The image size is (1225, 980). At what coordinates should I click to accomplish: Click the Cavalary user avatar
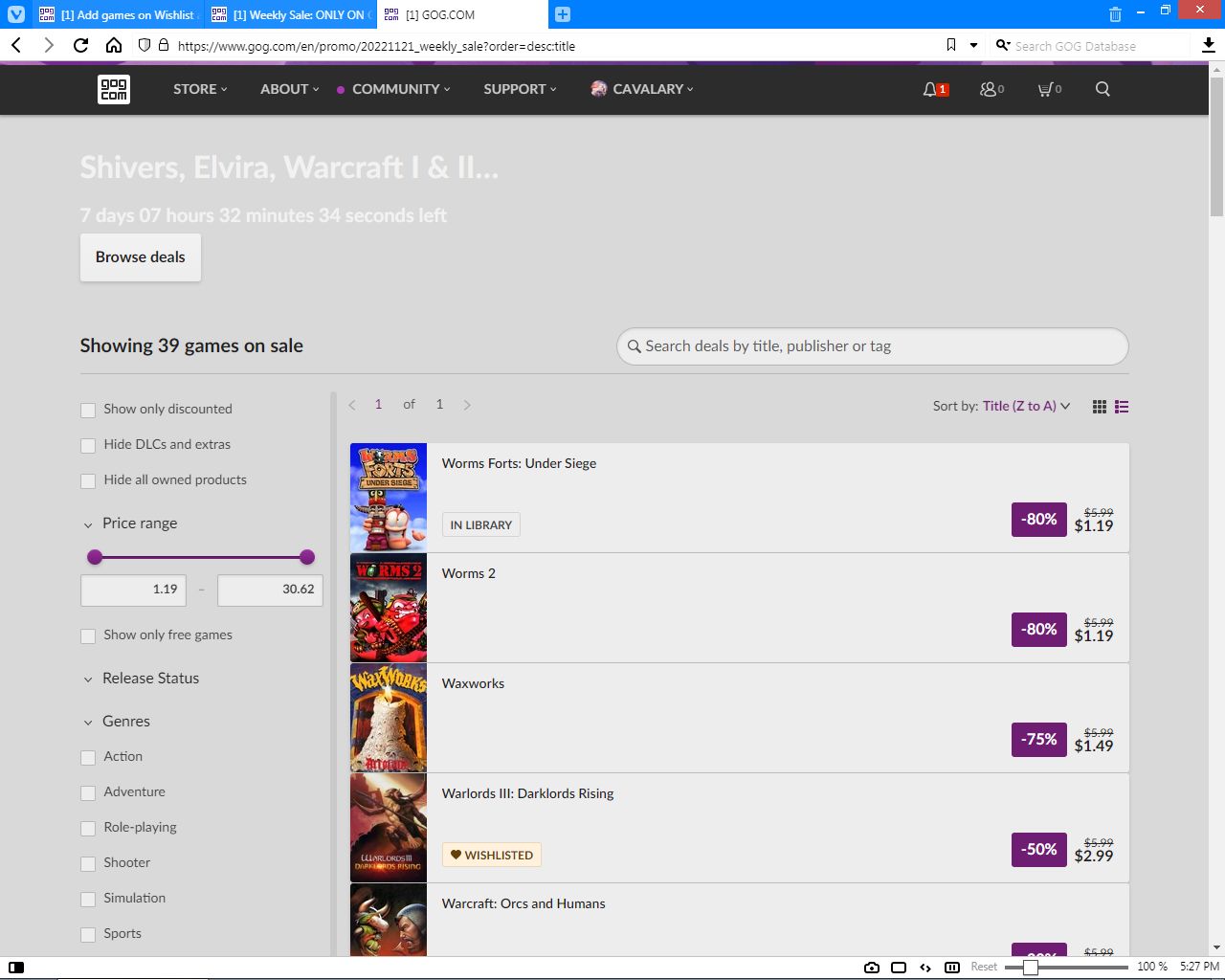pyautogui.click(x=599, y=89)
